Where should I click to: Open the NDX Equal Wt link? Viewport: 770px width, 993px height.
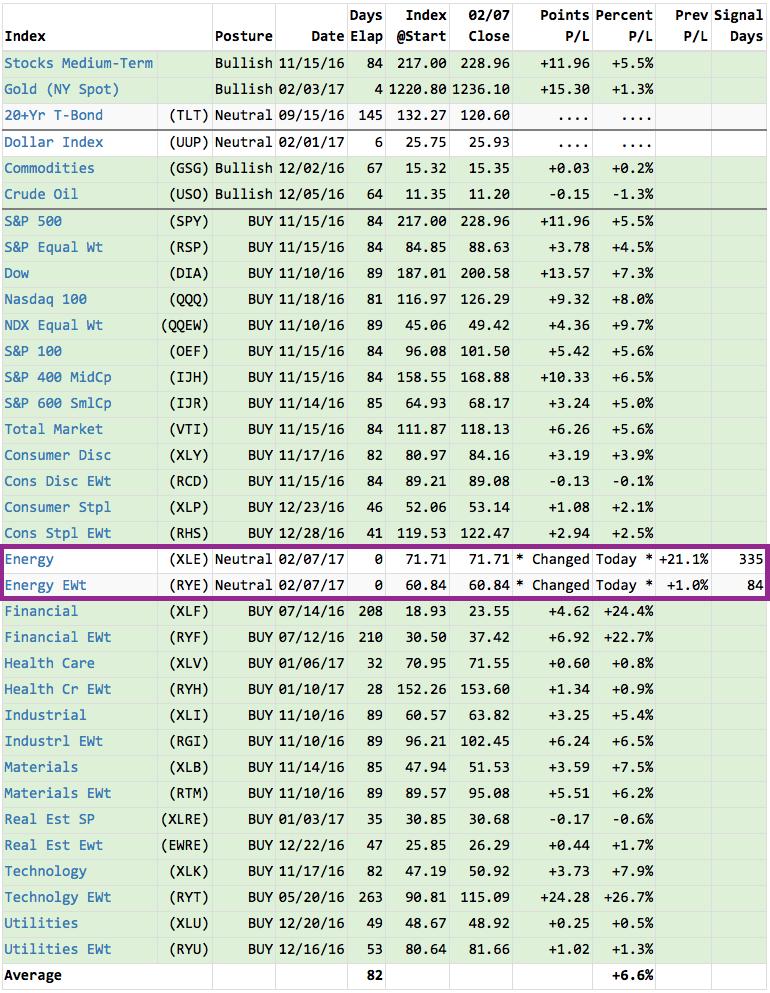coord(53,325)
